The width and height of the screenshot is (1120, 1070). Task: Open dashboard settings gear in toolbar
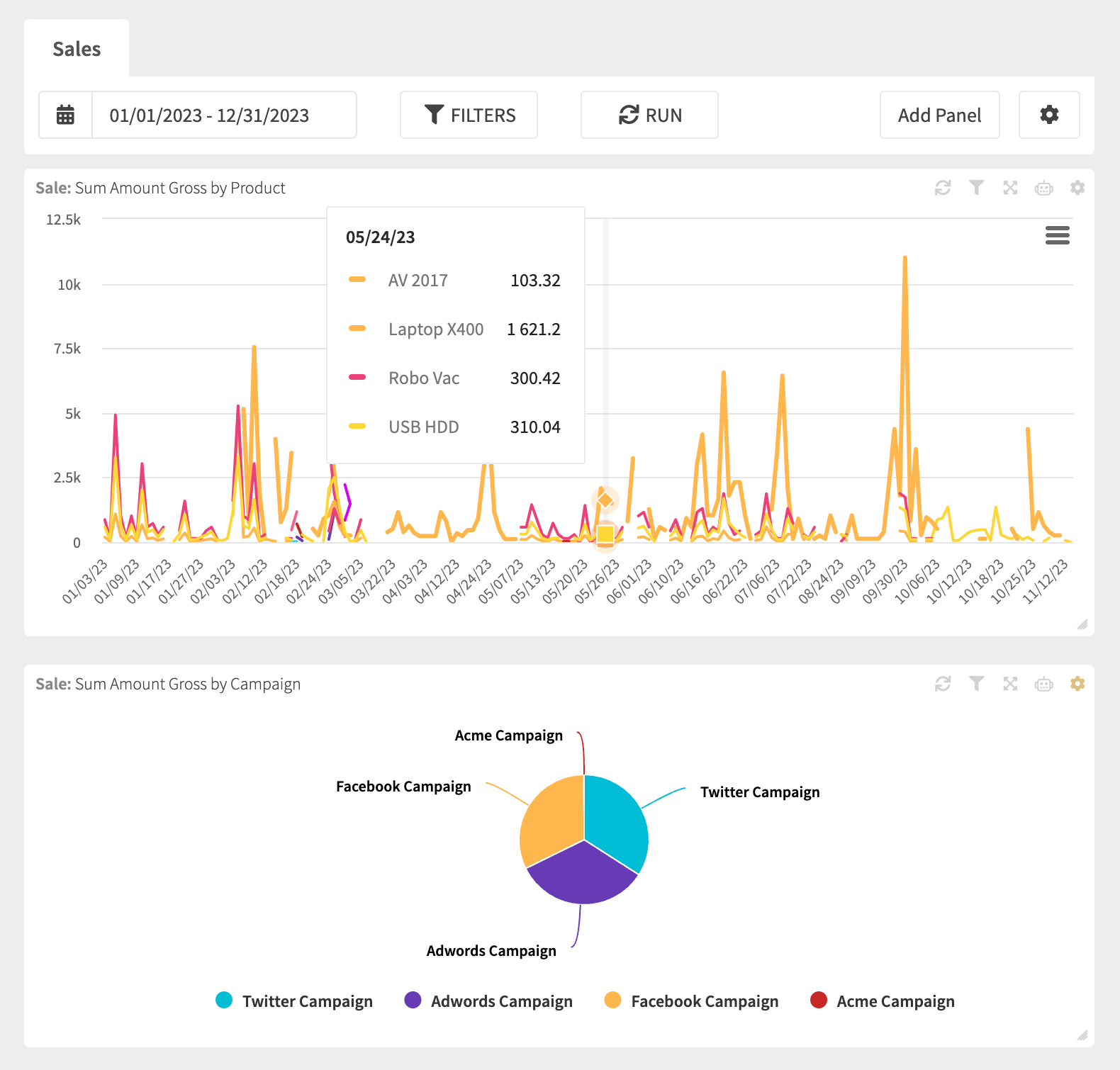point(1049,115)
